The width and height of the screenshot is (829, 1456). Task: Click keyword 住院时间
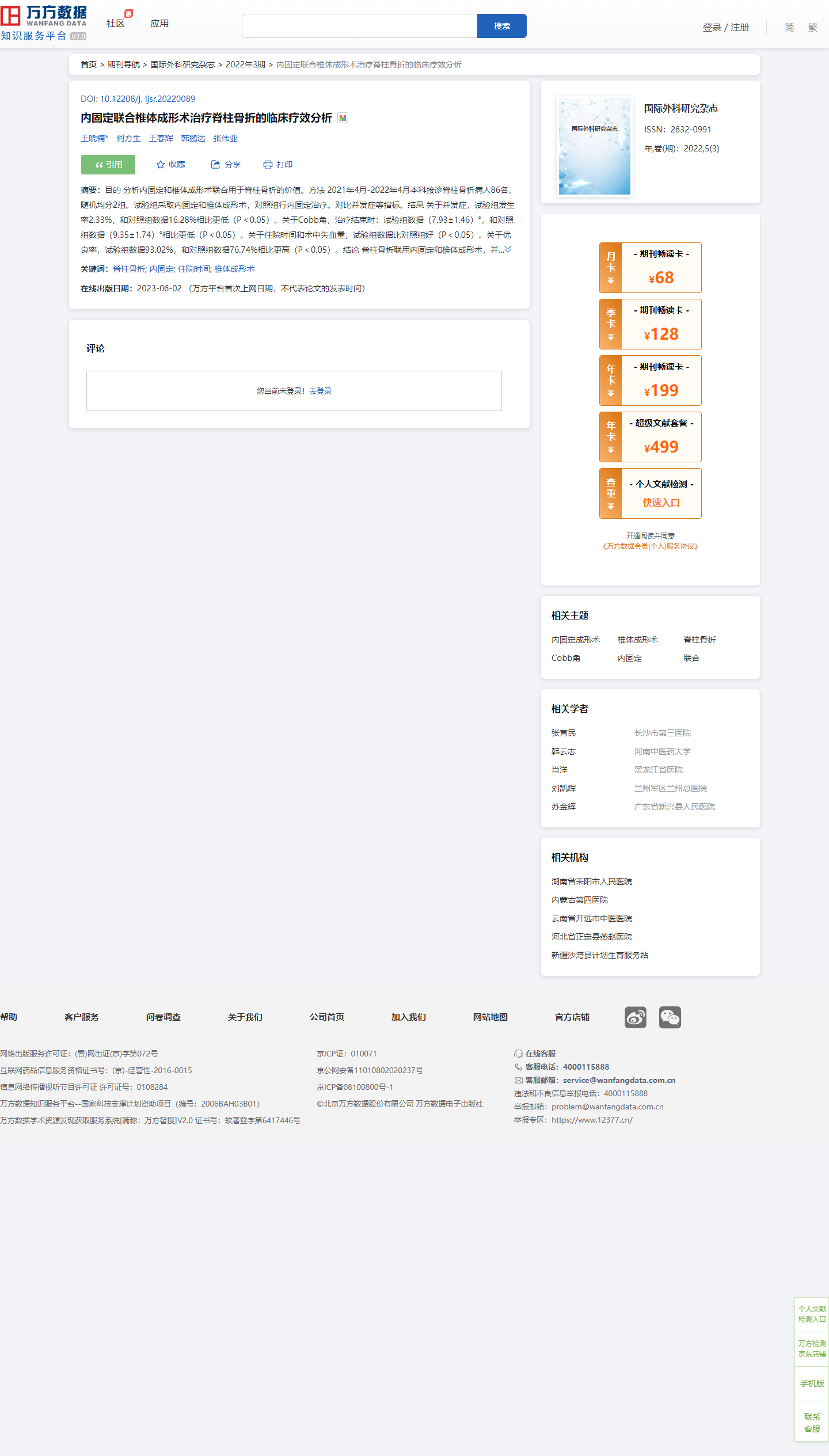pos(193,269)
